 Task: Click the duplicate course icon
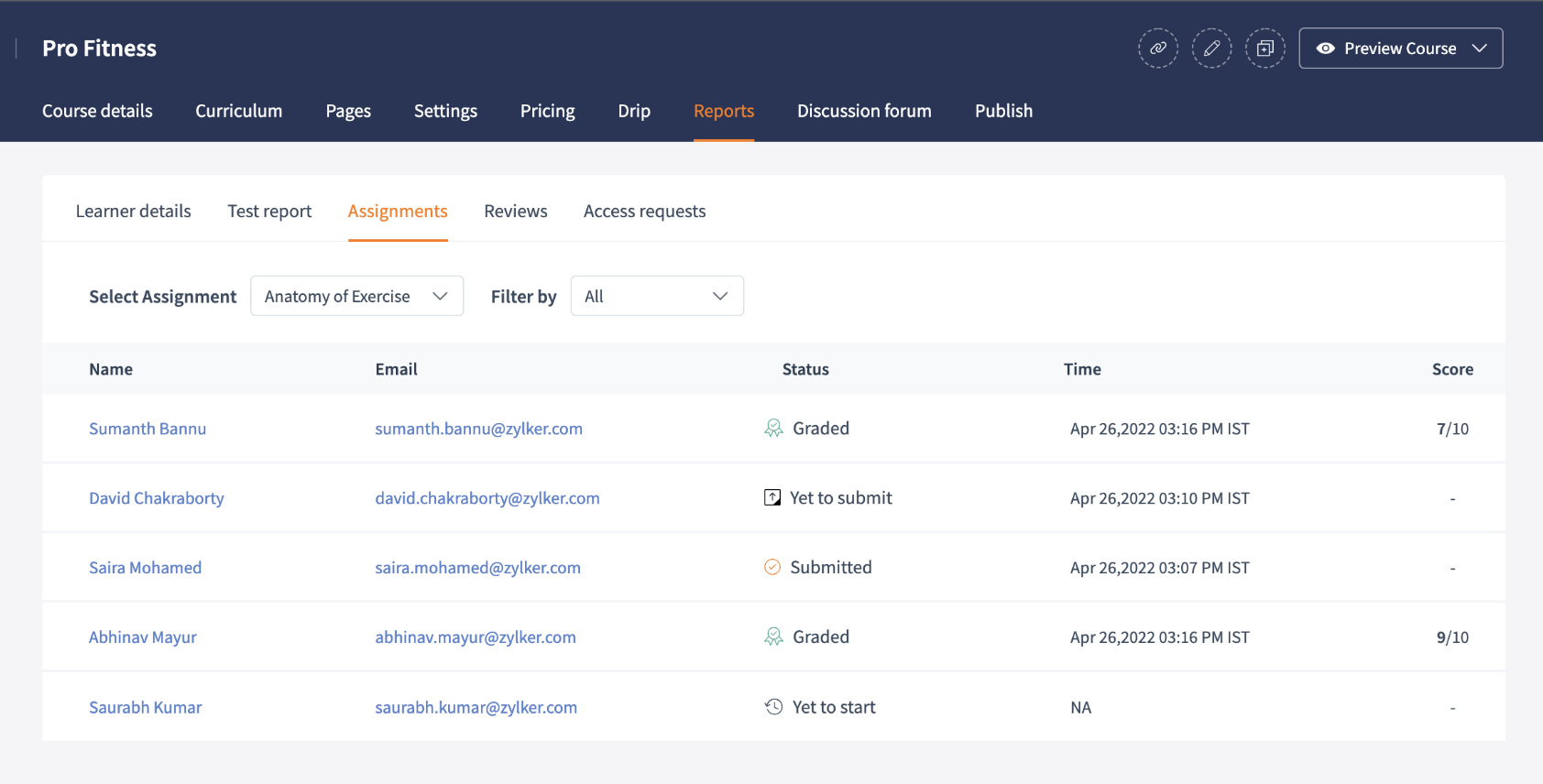pyautogui.click(x=1265, y=49)
